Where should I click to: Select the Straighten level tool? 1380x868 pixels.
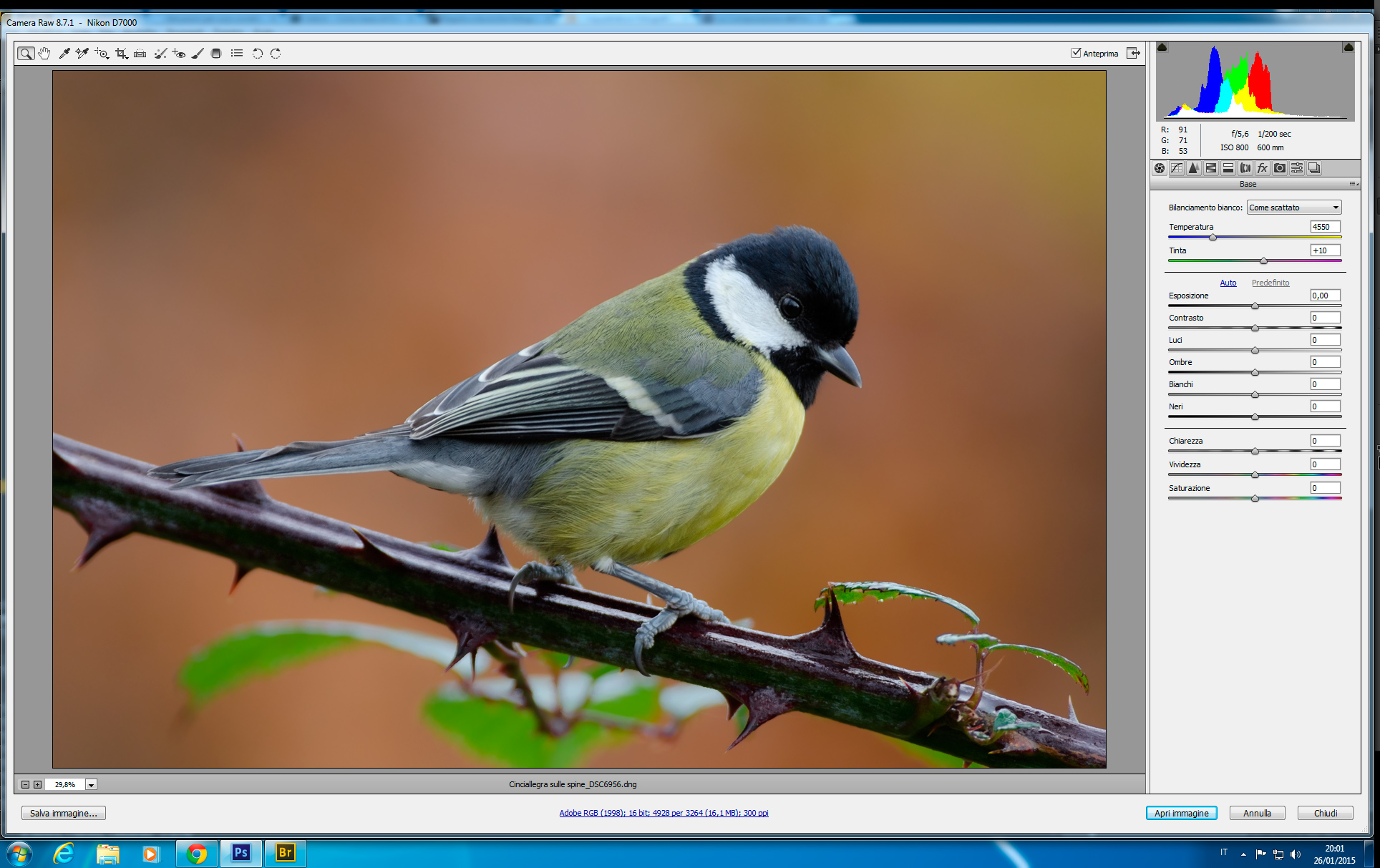point(140,54)
